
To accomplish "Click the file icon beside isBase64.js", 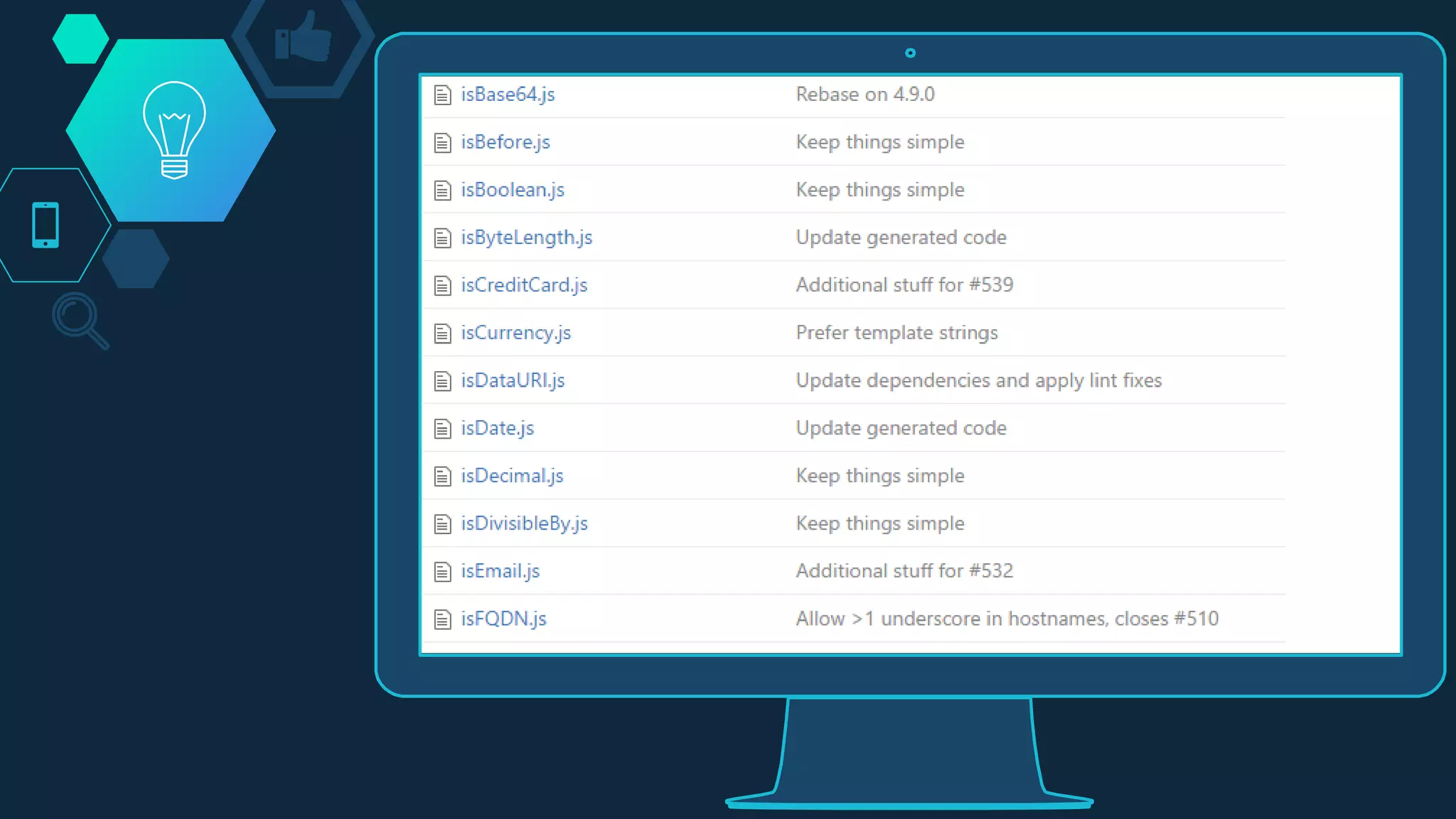I will pos(442,95).
